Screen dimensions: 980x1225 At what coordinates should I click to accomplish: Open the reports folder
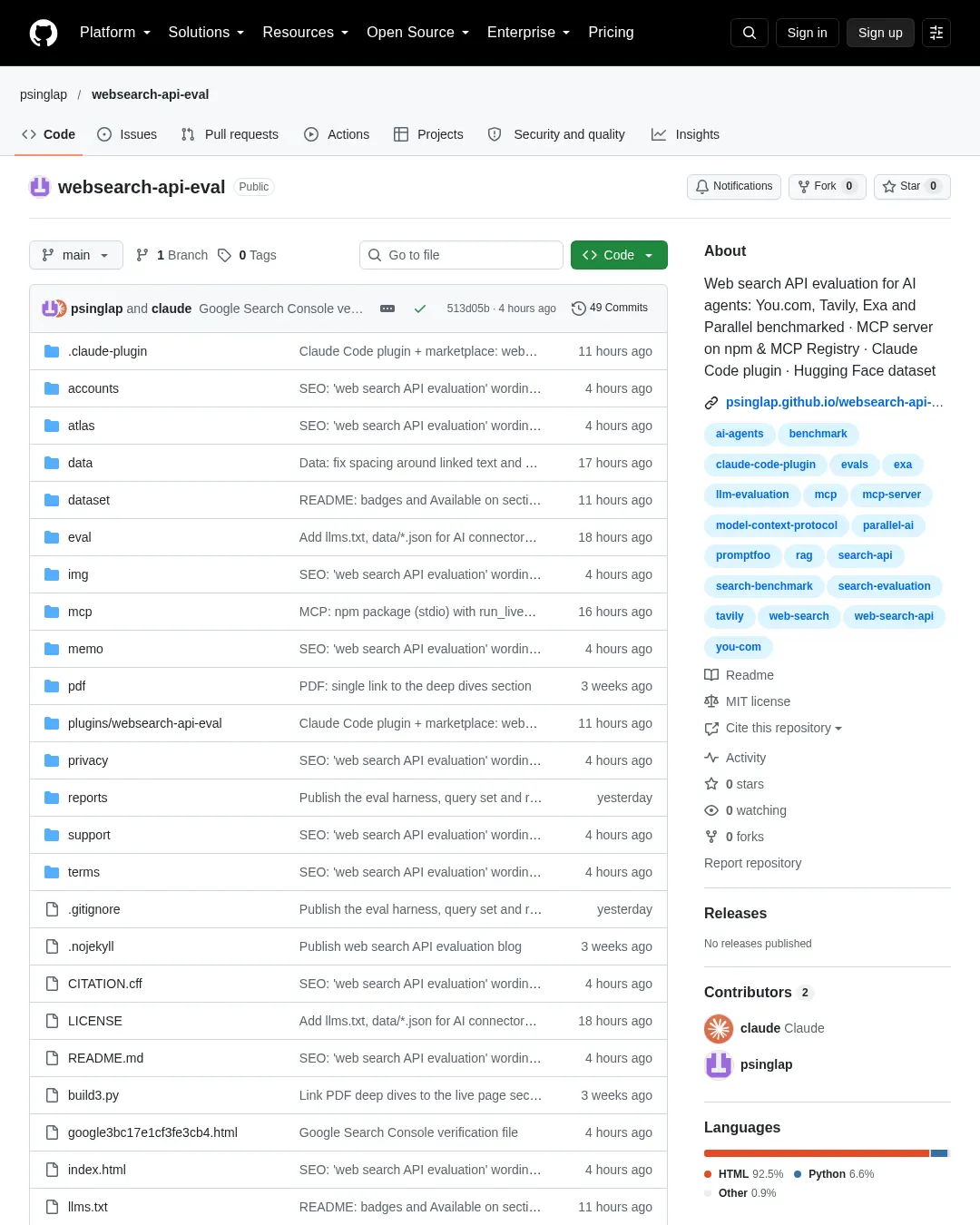click(x=87, y=798)
